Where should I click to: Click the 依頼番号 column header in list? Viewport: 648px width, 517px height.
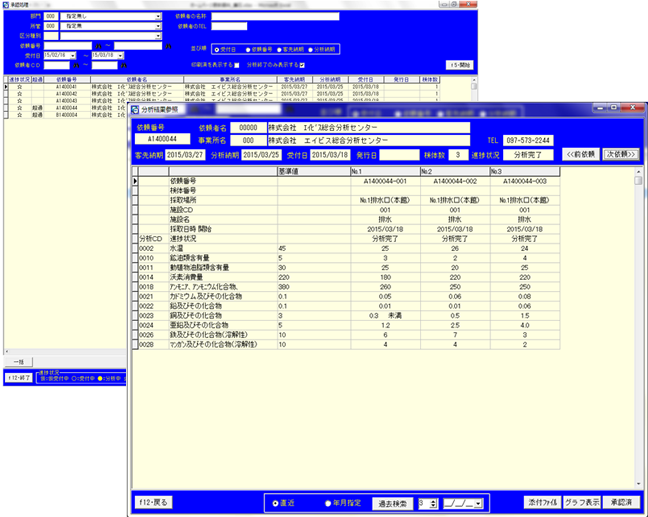click(67, 79)
